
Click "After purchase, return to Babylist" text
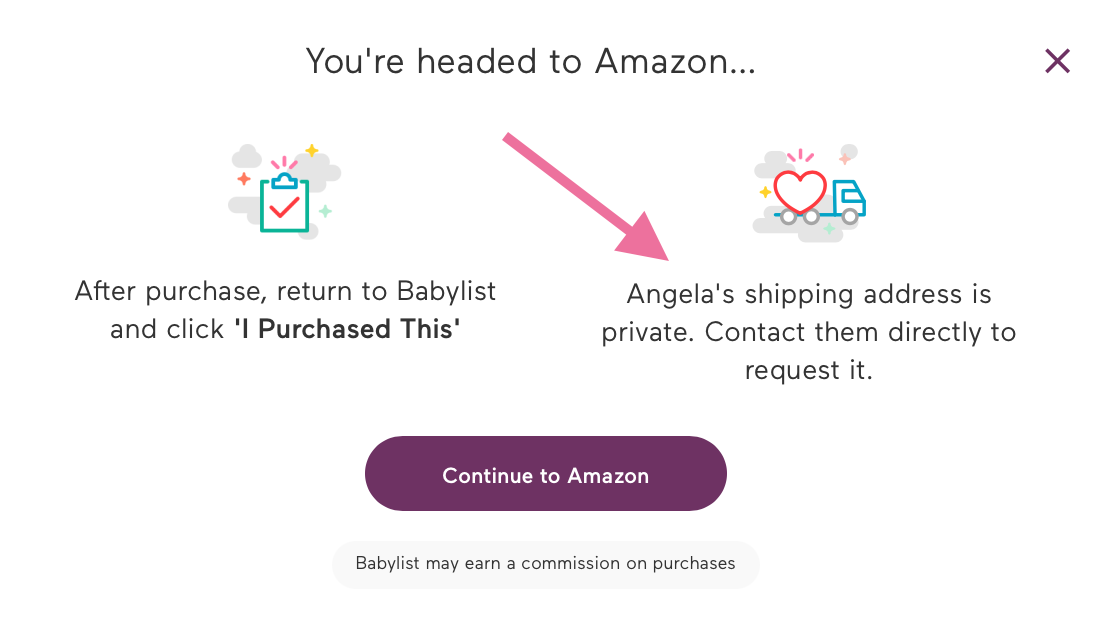click(x=285, y=291)
